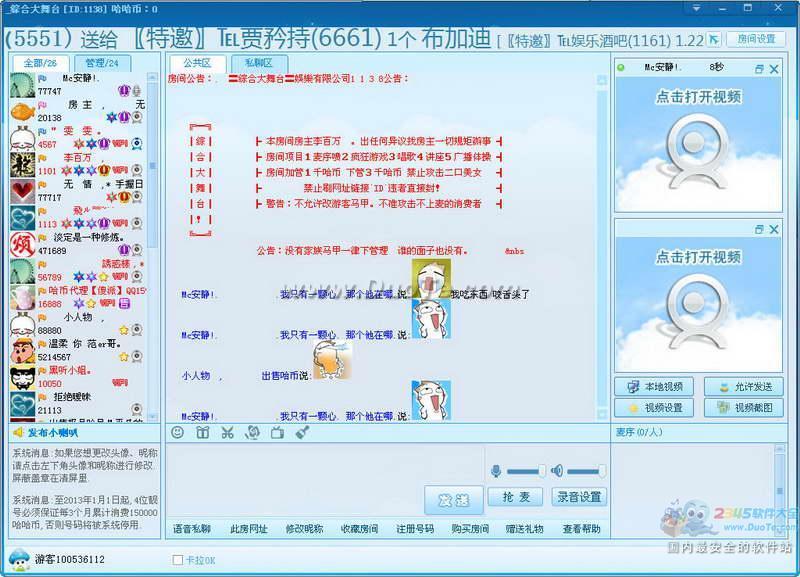Open the emoticon smiley picker
Image resolution: width=800 pixels, height=577 pixels.
click(x=178, y=432)
